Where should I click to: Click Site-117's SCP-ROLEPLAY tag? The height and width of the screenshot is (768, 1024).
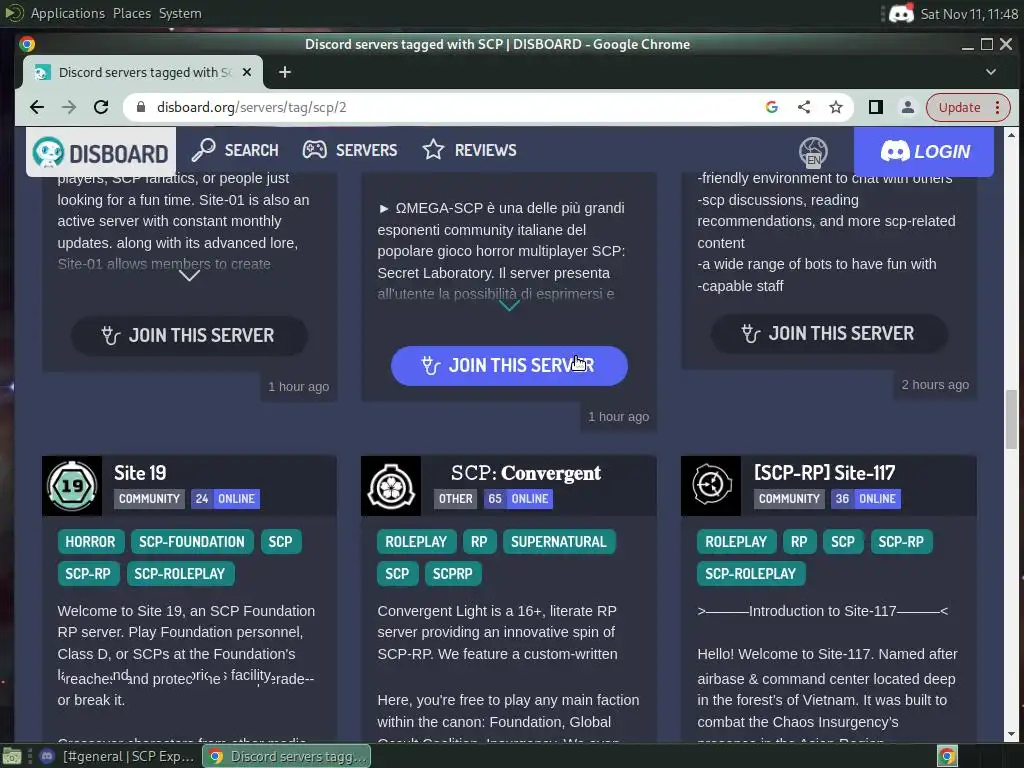tap(751, 573)
